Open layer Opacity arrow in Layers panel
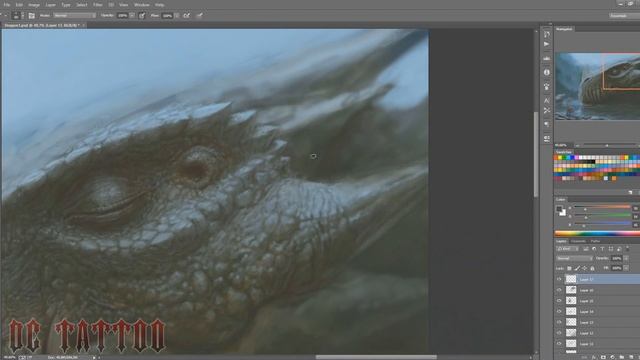Image resolution: width=640 pixels, height=360 pixels. coord(626,258)
